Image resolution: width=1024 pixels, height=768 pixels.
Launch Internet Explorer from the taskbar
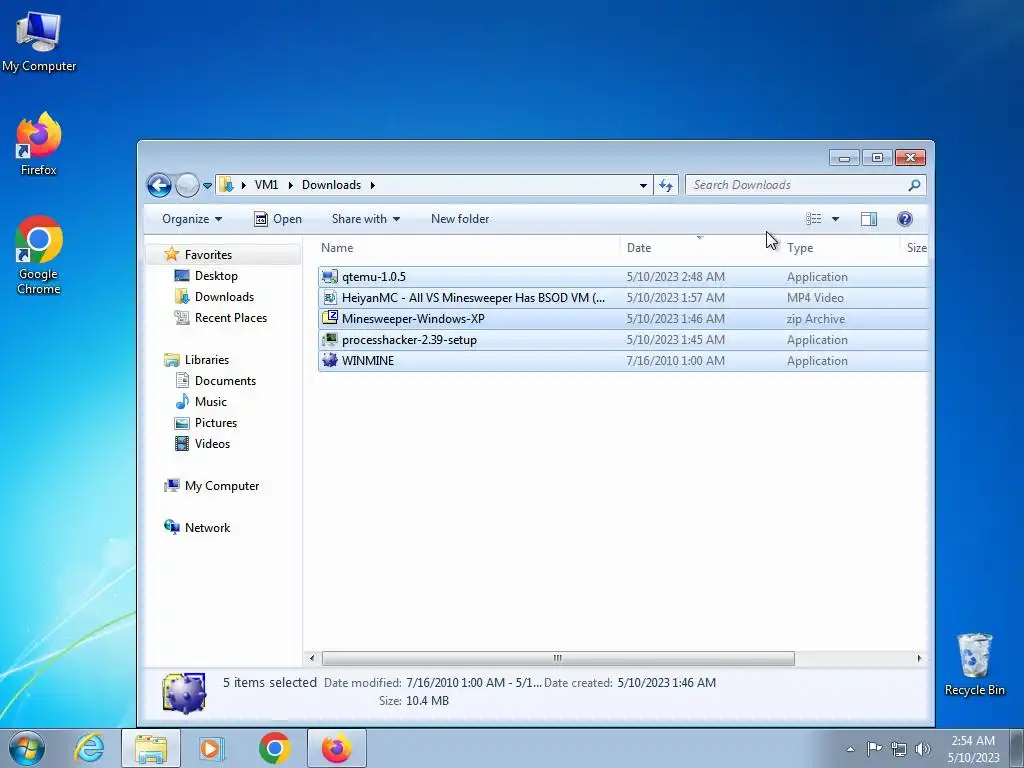coord(89,748)
